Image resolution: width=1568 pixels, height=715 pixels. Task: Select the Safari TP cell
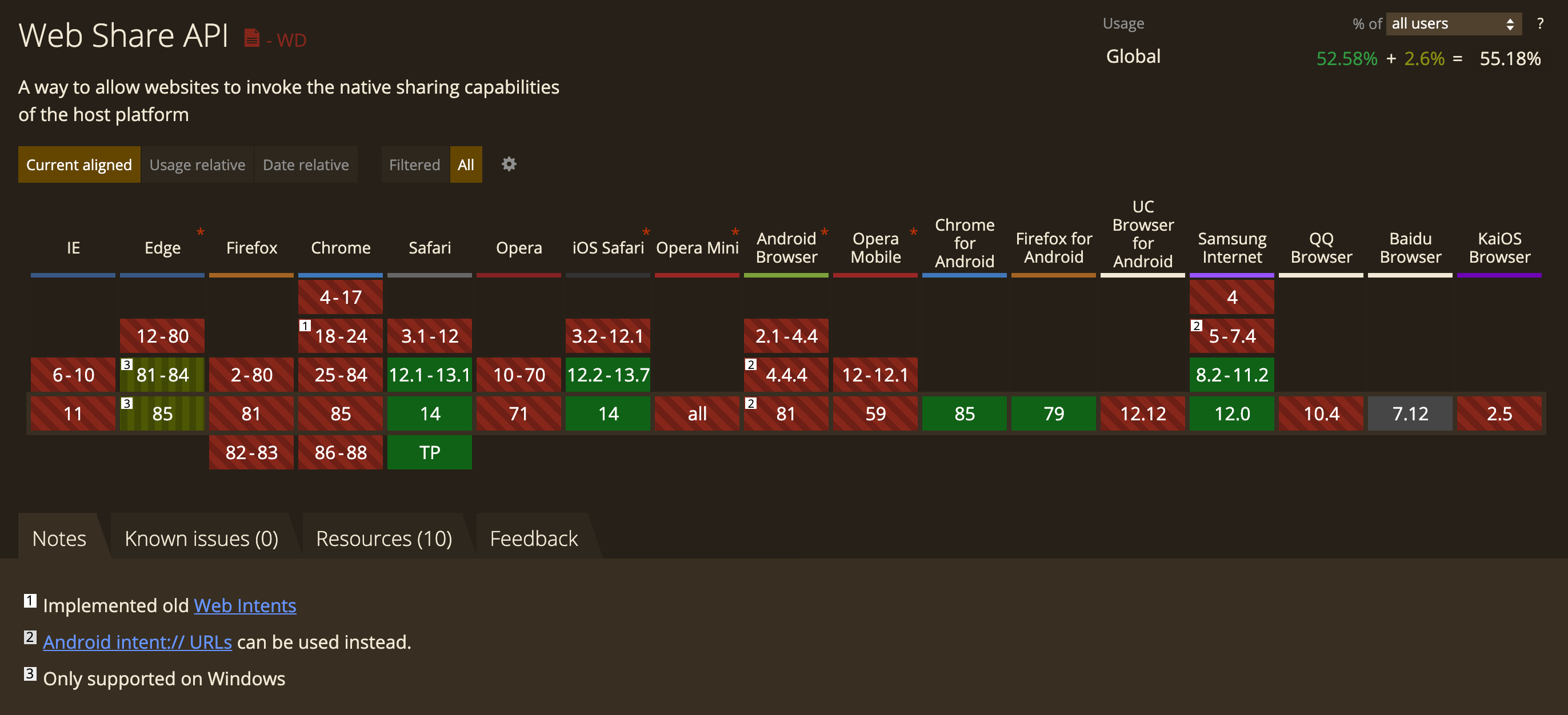point(430,452)
